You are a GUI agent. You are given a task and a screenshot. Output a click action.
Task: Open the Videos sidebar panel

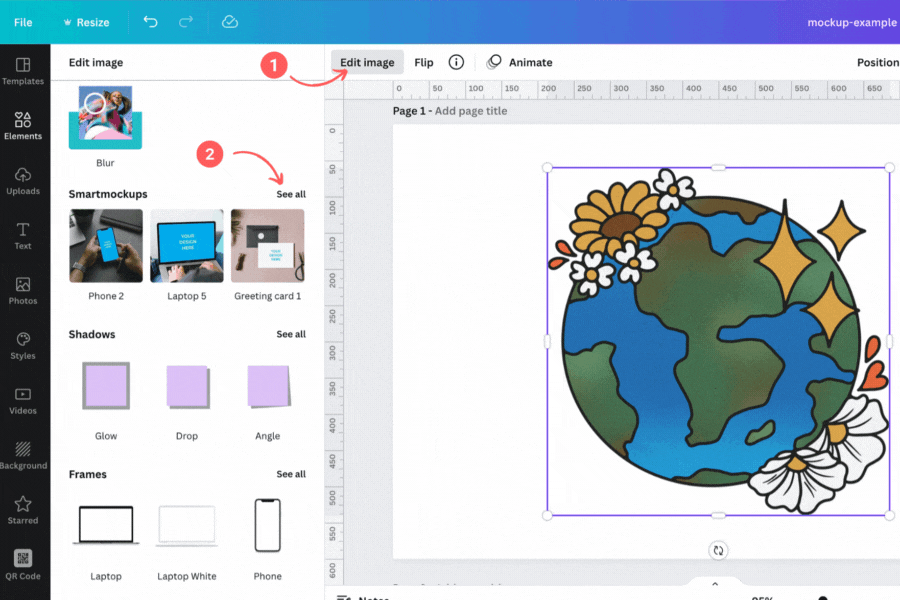(23, 401)
